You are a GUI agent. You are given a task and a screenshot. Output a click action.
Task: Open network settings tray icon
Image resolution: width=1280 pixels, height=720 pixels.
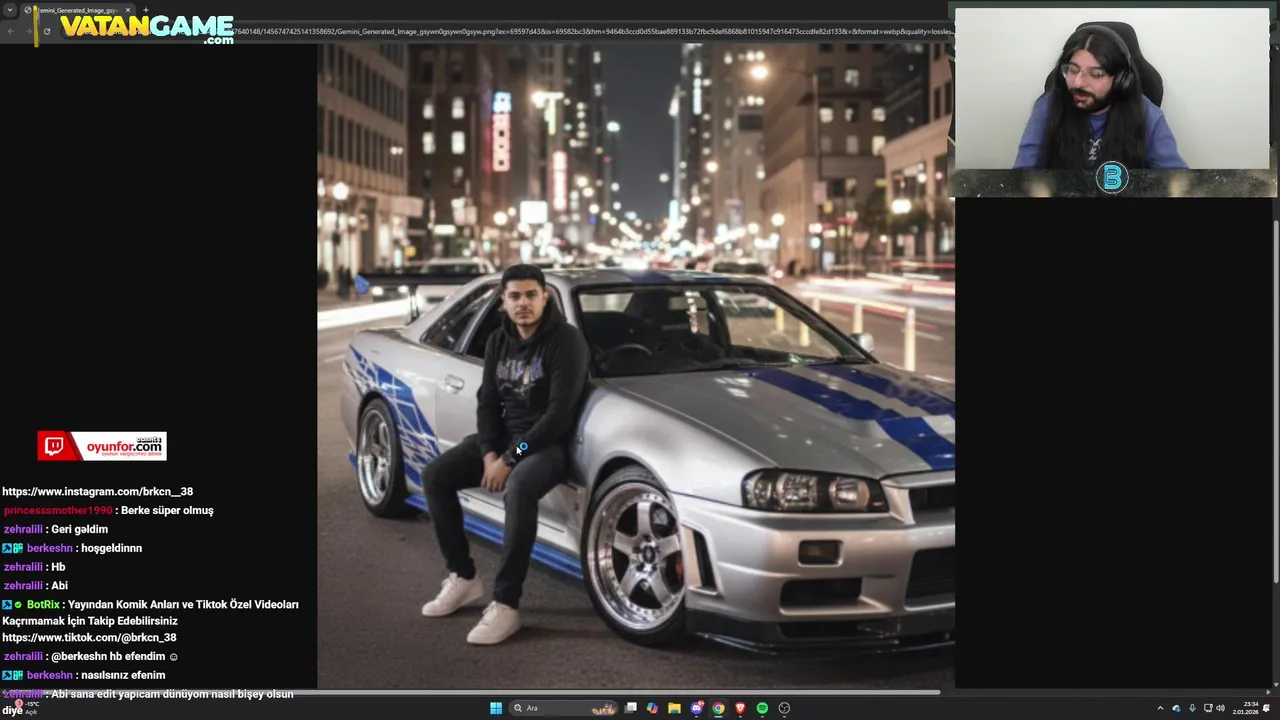tap(1208, 708)
